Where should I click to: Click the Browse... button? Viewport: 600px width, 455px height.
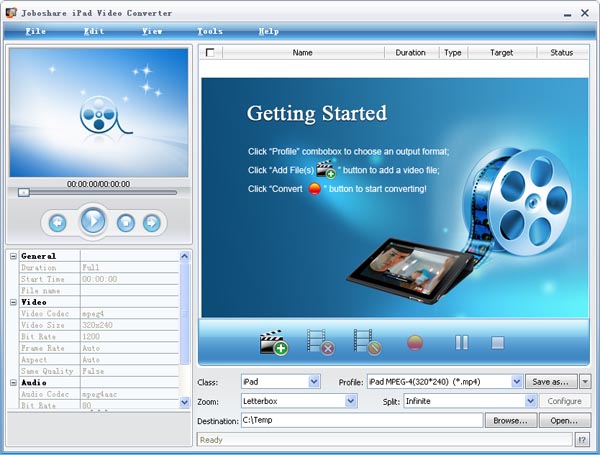coord(510,421)
